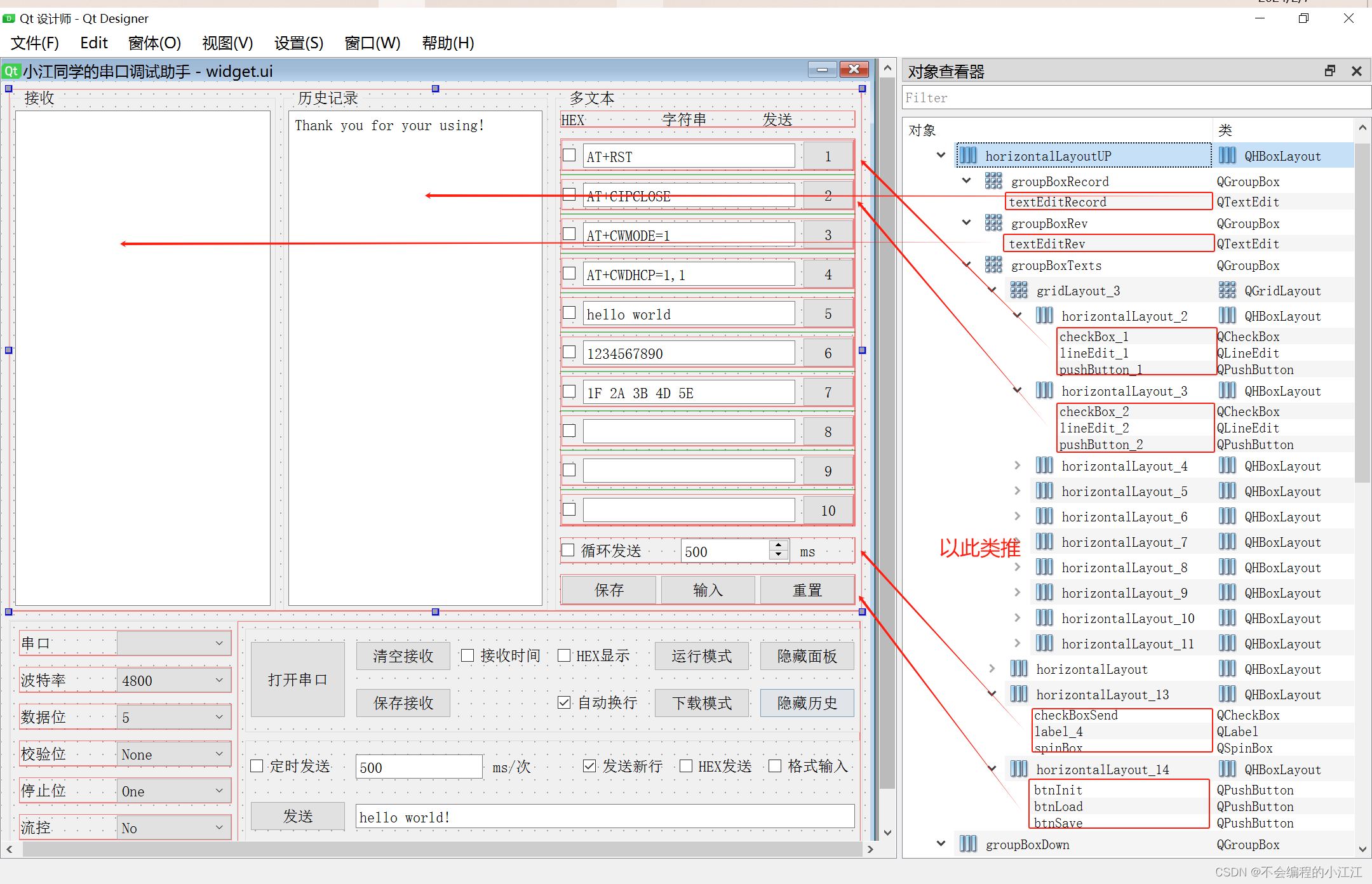Click the hello world! send input field
This screenshot has width=1372, height=884.
(605, 817)
